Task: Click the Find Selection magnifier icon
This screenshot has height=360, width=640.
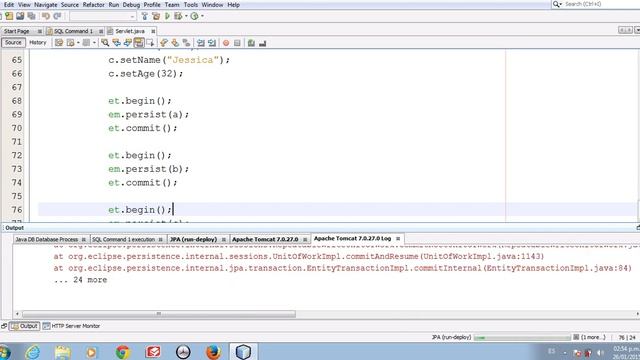Action: (x=105, y=43)
